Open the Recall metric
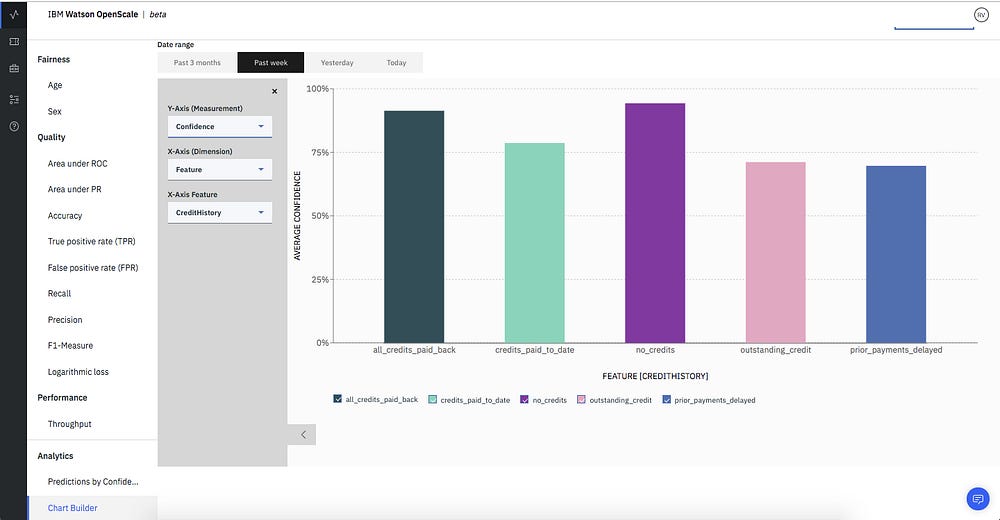Screen dimensions: 1000x520 click(x=59, y=293)
